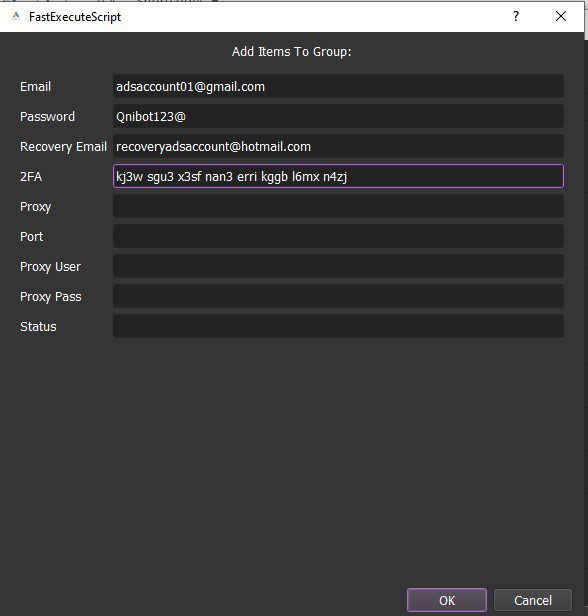
Task: Focus the empty Proxy input field
Action: (338, 206)
